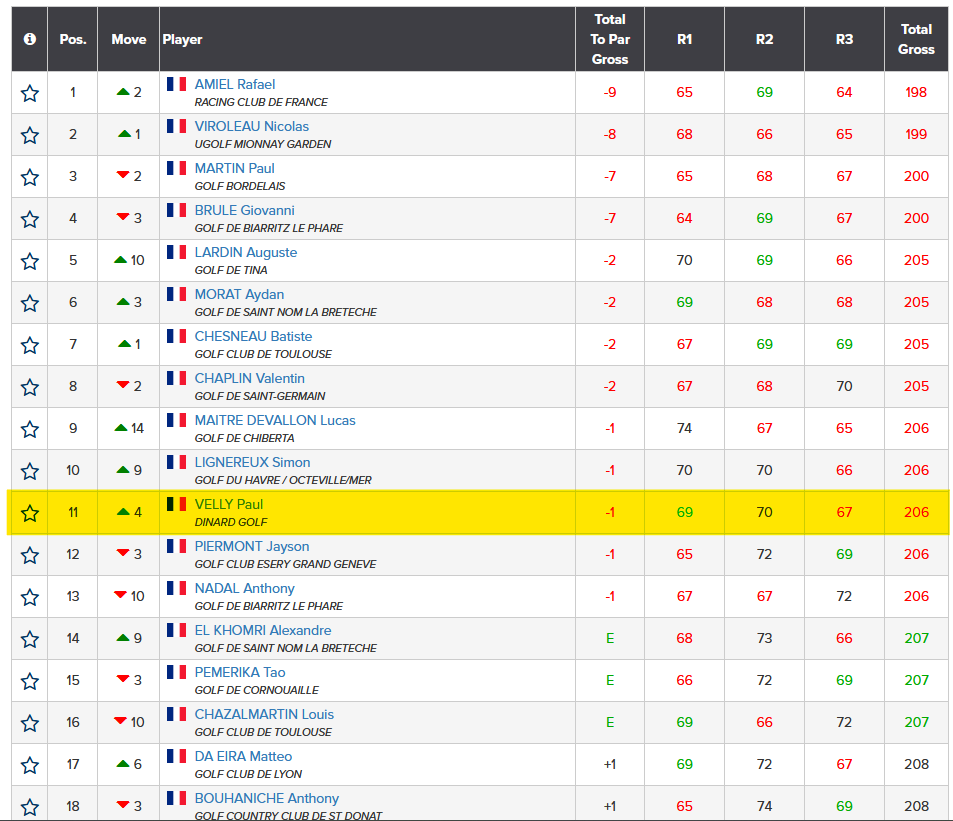953x821 pixels.
Task: Click the red down arrow for BRULE Giovanni
Action: 123,218
